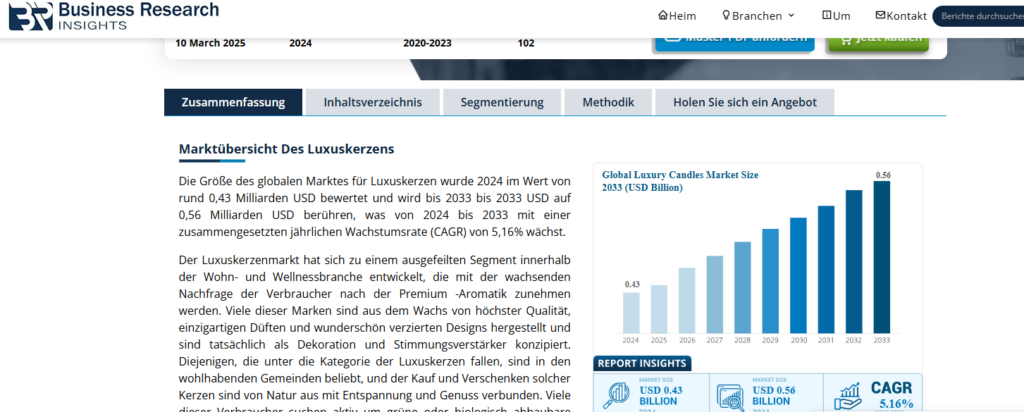
Task: Focus the Berichte durchsuchen search field
Action: point(978,16)
